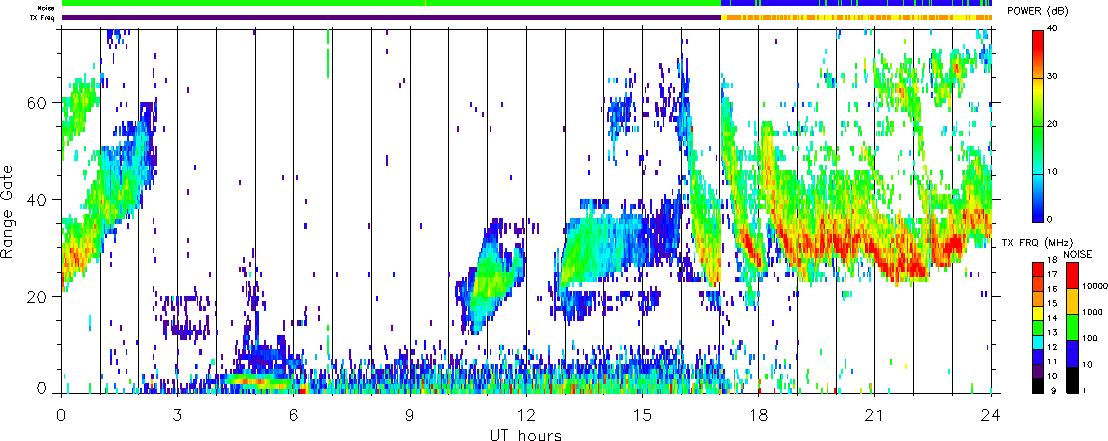This screenshot has height=441, width=1108.
Task: Click the '1000' label on the NOISE legend
Action: tap(1092, 312)
